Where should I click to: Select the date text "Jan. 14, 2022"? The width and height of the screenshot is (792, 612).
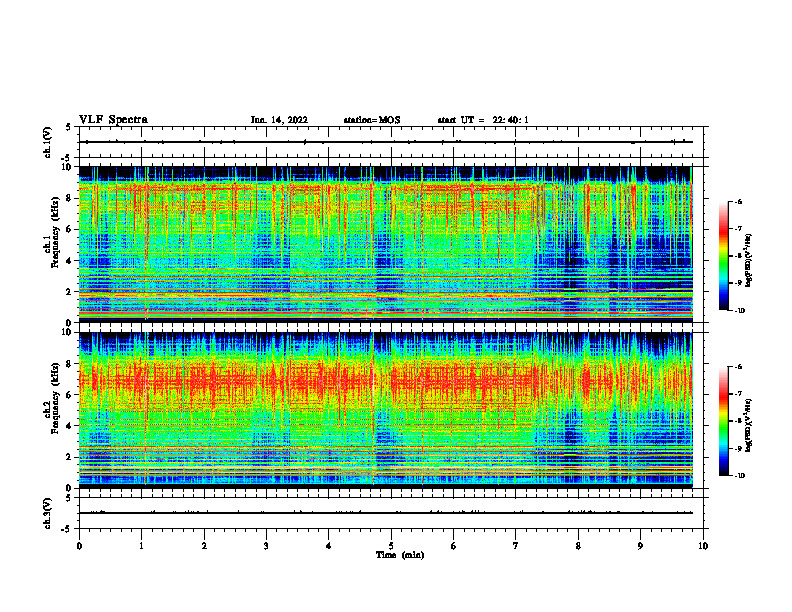[x=279, y=120]
